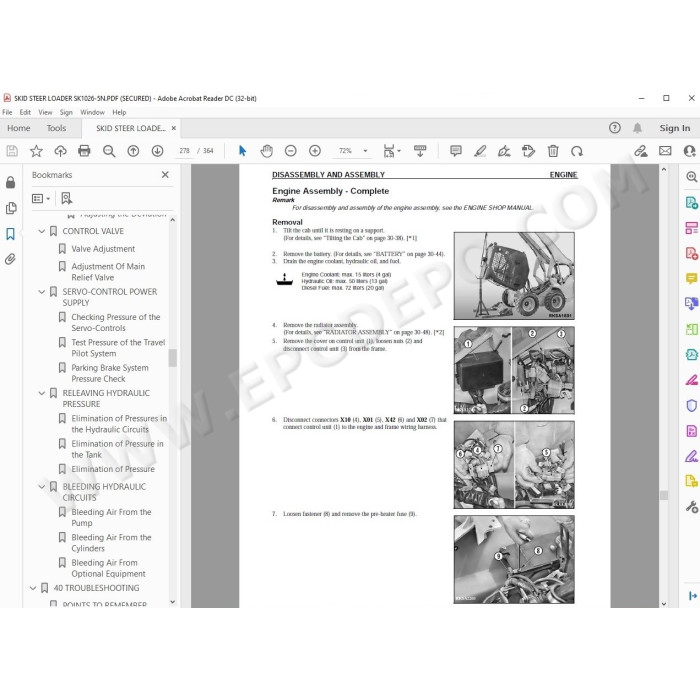The height and width of the screenshot is (700, 700).
Task: Click Sign In button
Action: click(675, 128)
